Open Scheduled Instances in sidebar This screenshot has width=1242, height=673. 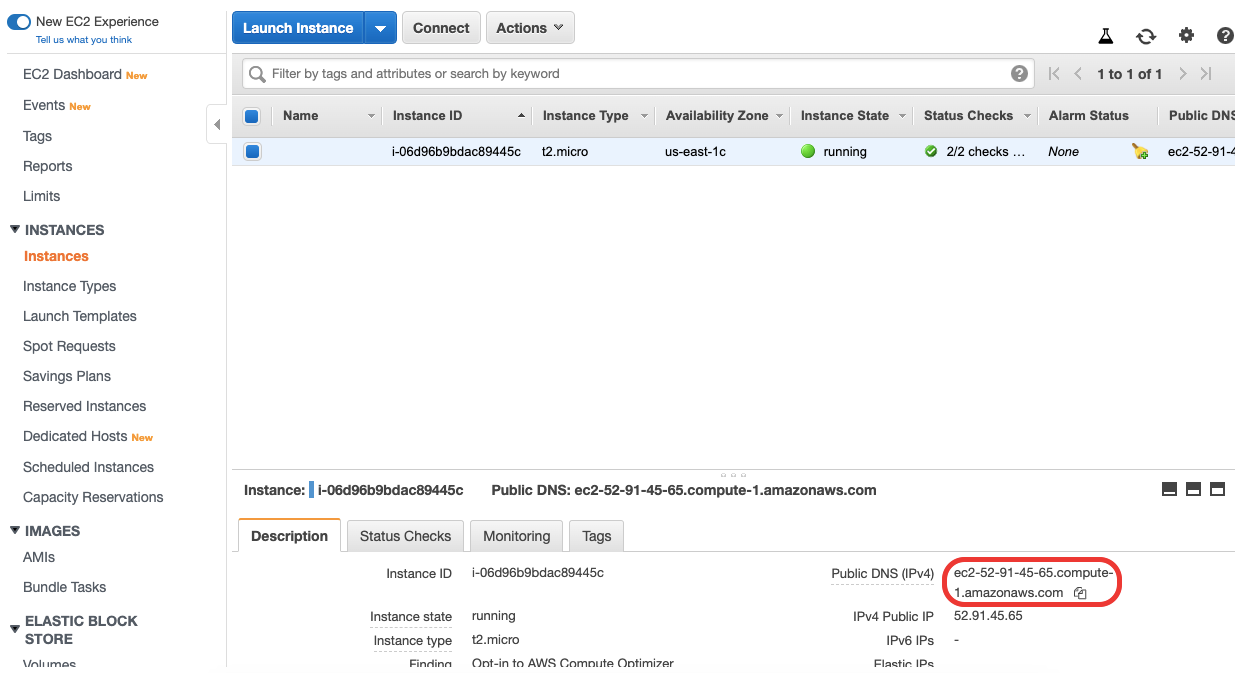[88, 467]
